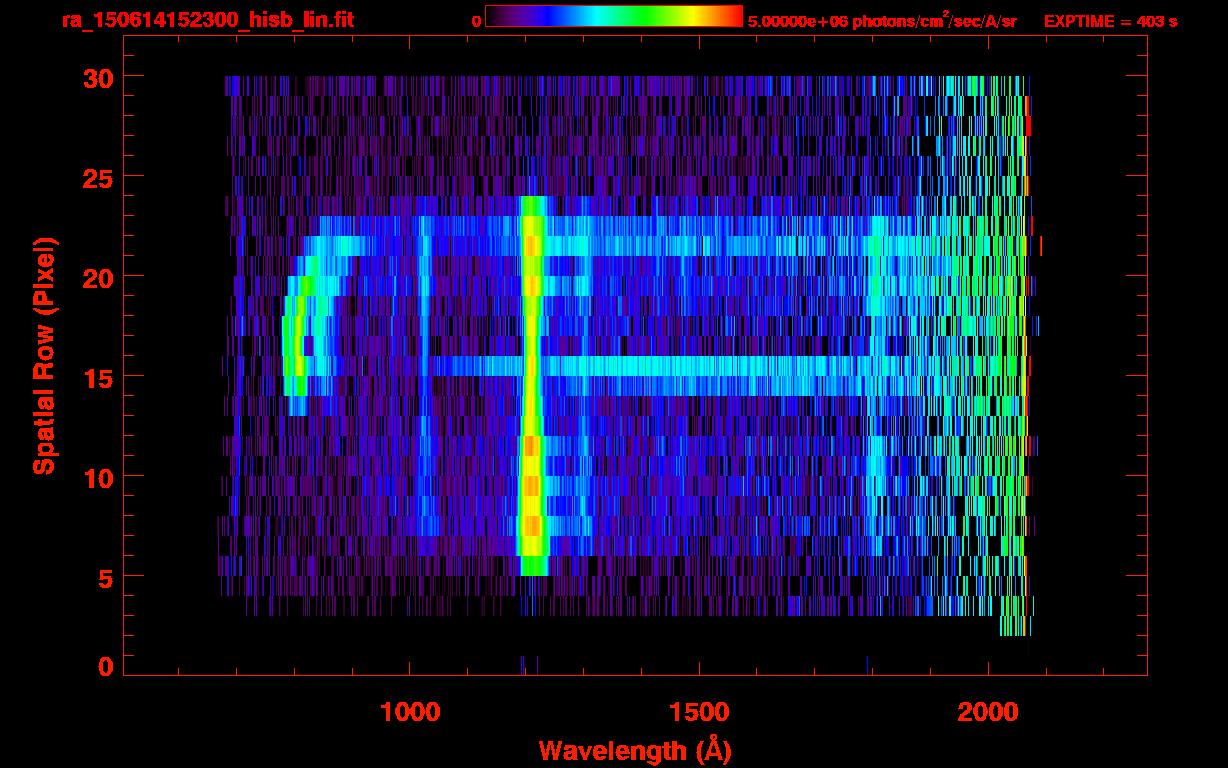Click the 1000 wavelength tick label
Viewport: 1228px width, 768px height.
coord(410,712)
